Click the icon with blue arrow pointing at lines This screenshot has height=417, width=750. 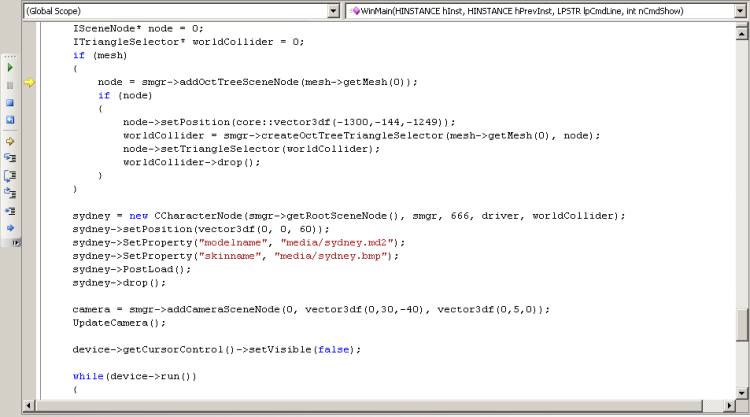(x=10, y=211)
